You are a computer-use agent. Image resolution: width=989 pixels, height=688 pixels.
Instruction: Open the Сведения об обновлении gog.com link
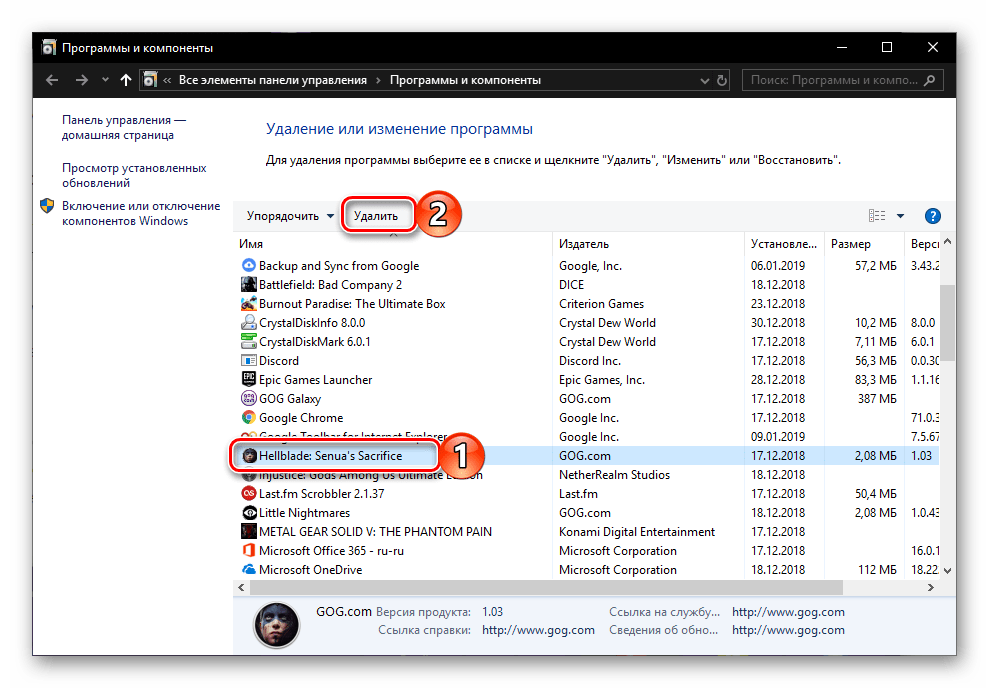[788, 630]
